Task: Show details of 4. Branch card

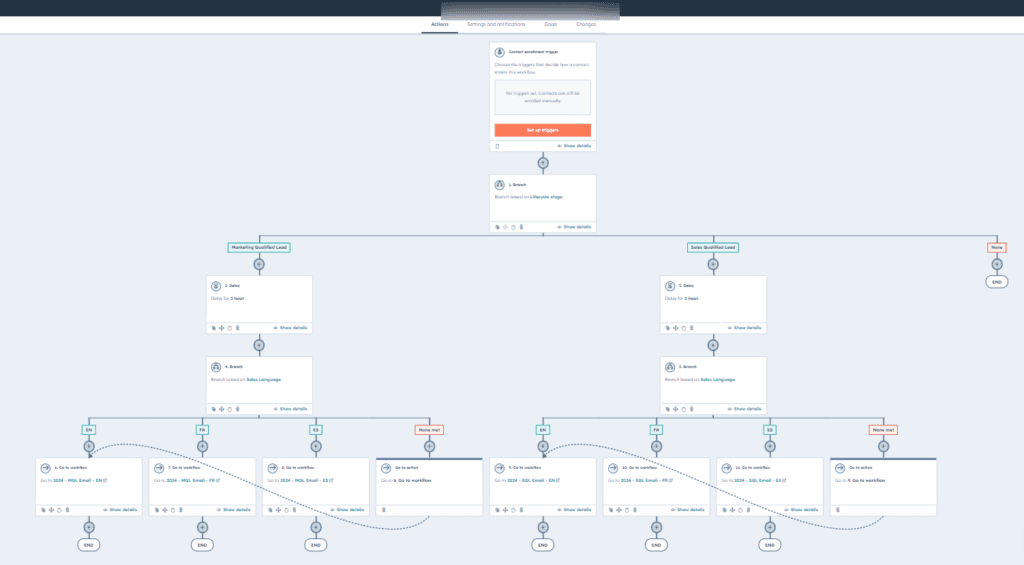Action: [x=291, y=409]
